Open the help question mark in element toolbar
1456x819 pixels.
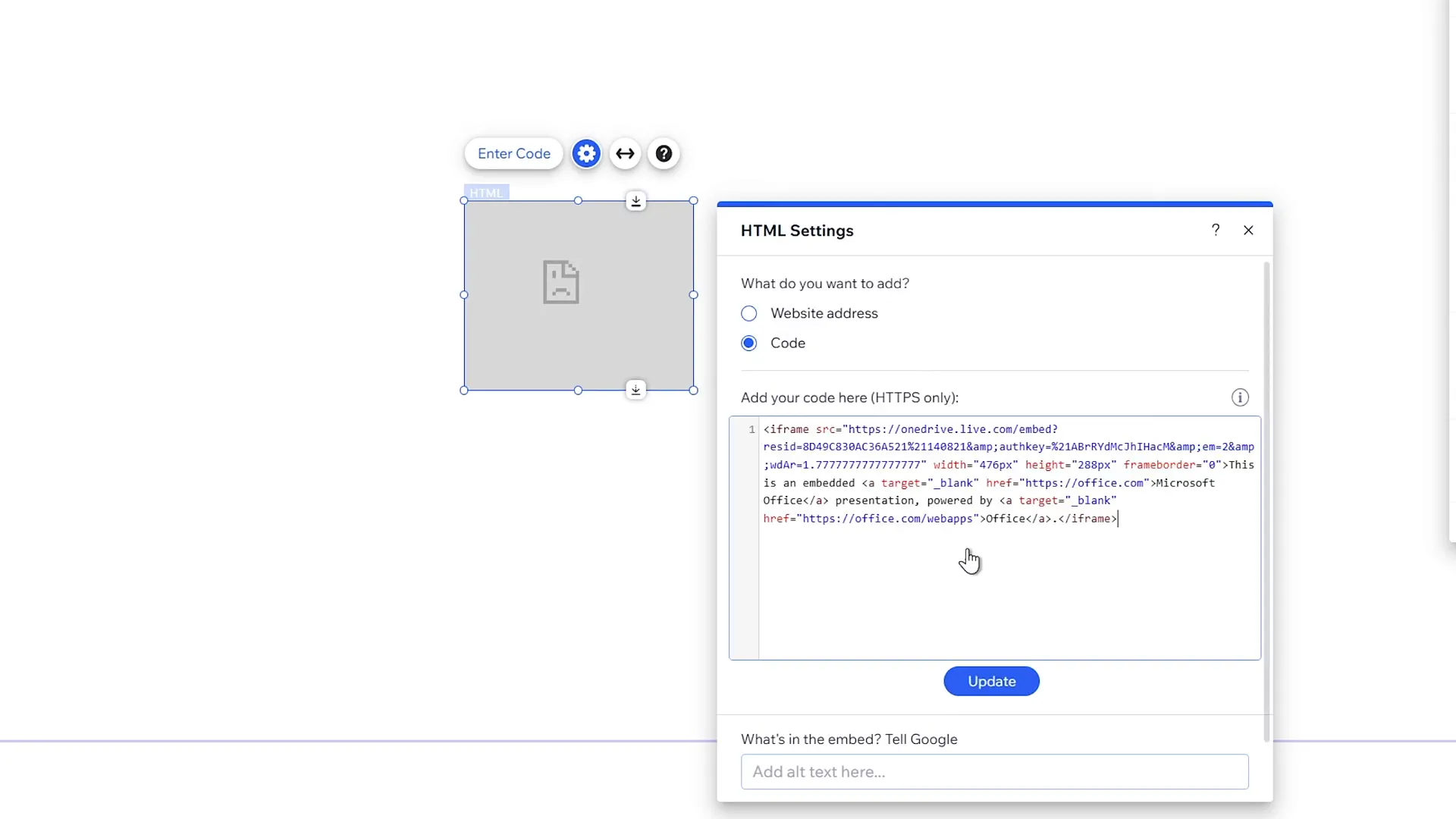pyautogui.click(x=664, y=154)
